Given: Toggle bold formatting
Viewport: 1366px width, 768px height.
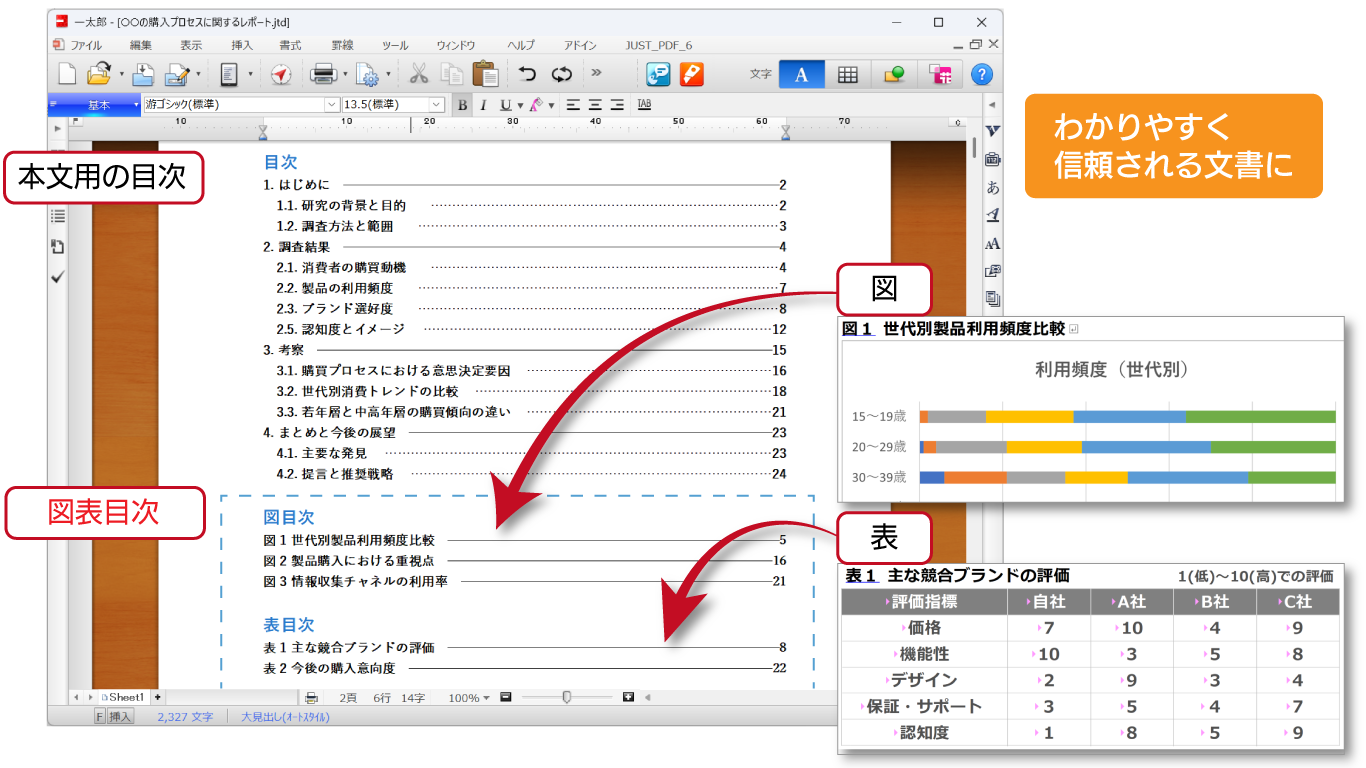Looking at the screenshot, I should pos(462,105).
